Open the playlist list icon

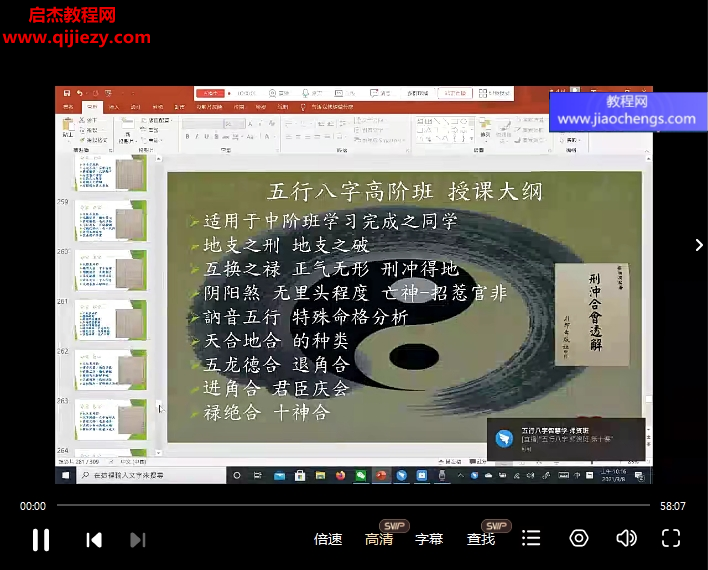click(531, 538)
